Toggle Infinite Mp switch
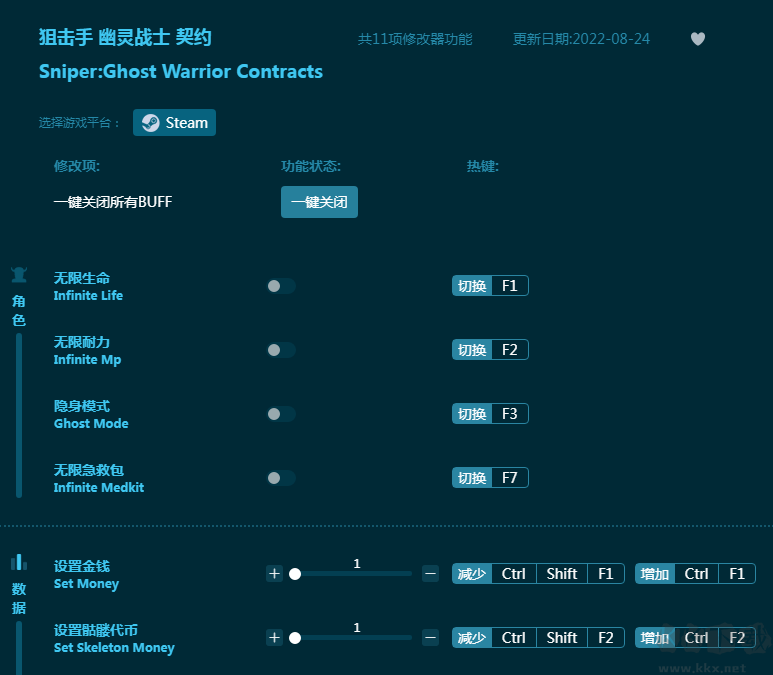This screenshot has height=675, width=773. point(281,350)
